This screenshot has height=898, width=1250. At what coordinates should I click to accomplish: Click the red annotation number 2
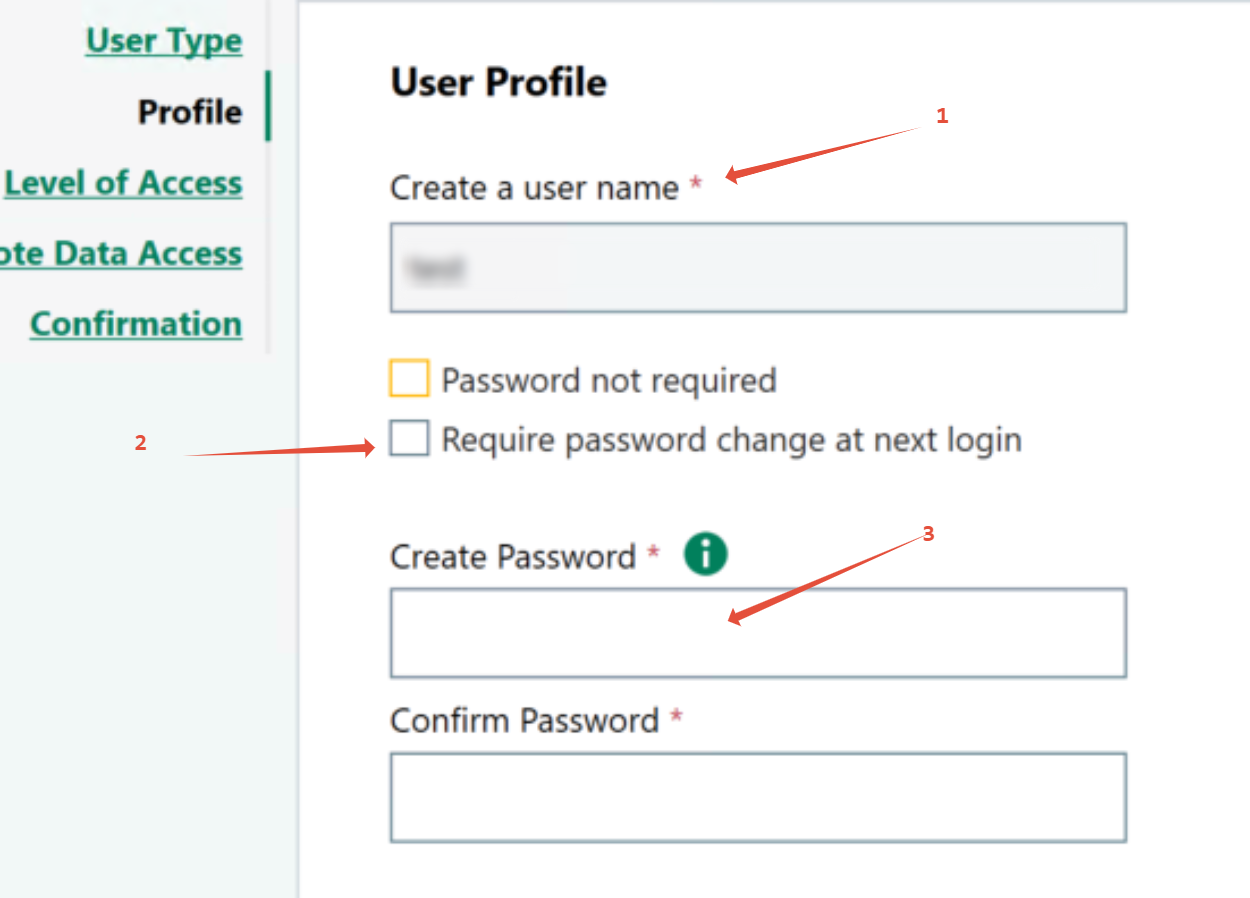141,443
